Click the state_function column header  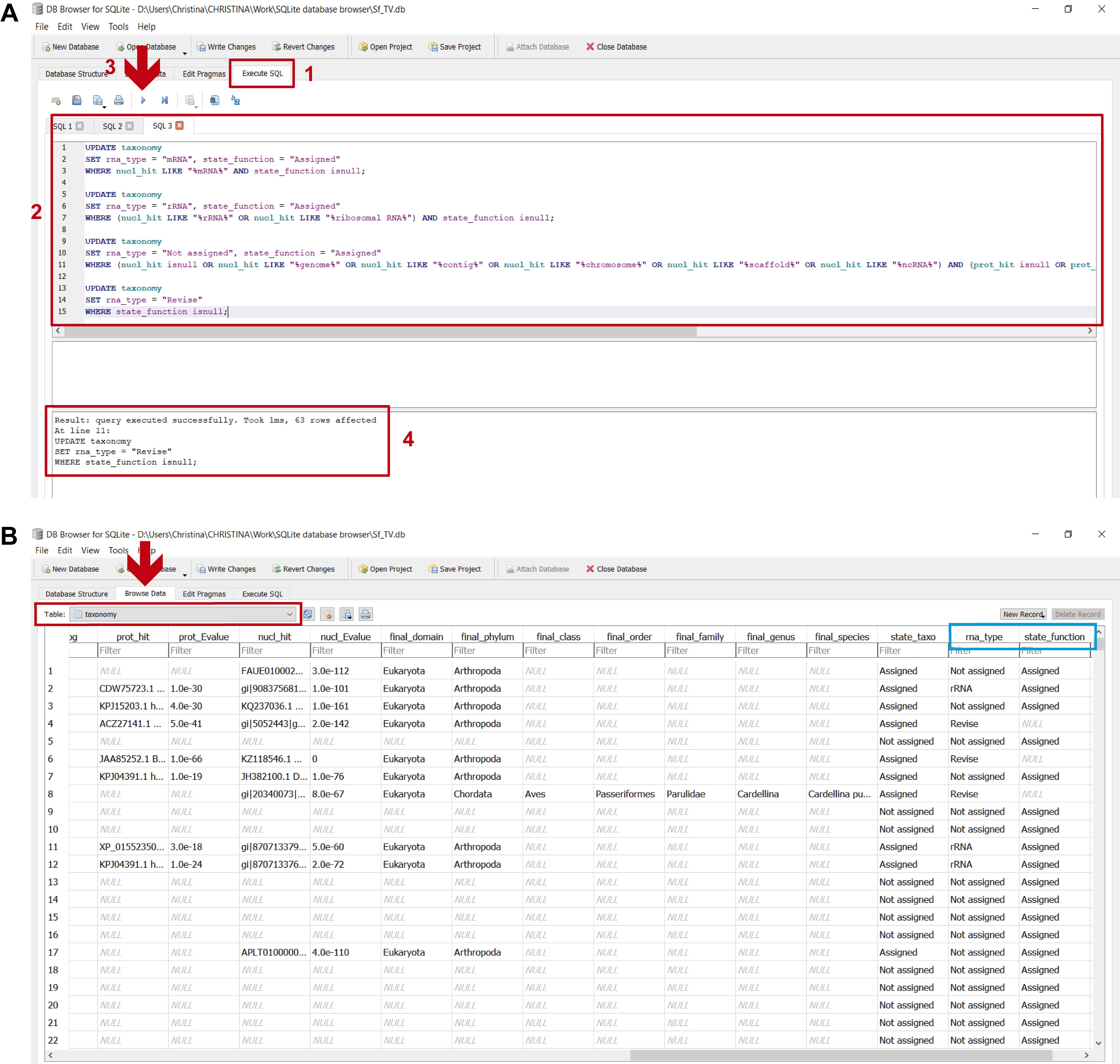pyautogui.click(x=1054, y=637)
